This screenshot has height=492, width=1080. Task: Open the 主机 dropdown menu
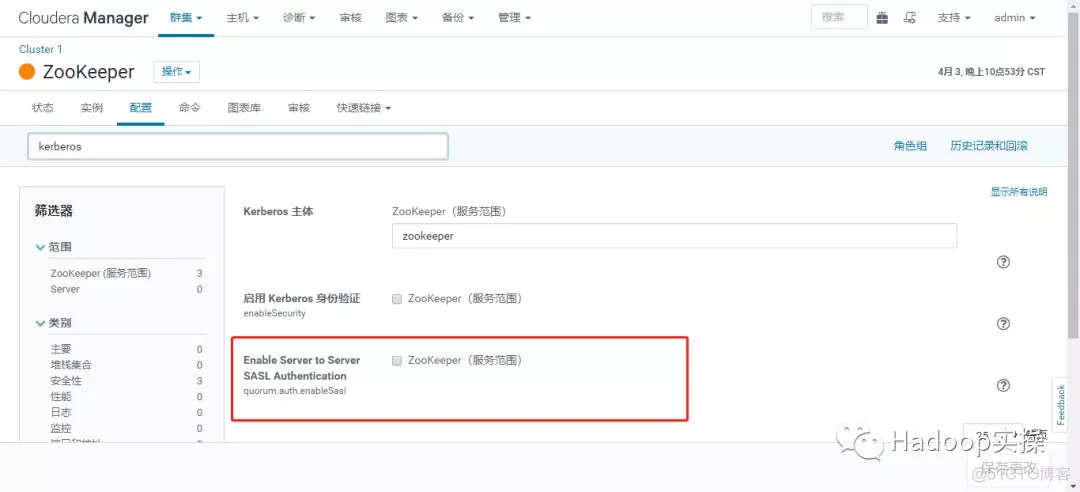click(242, 18)
